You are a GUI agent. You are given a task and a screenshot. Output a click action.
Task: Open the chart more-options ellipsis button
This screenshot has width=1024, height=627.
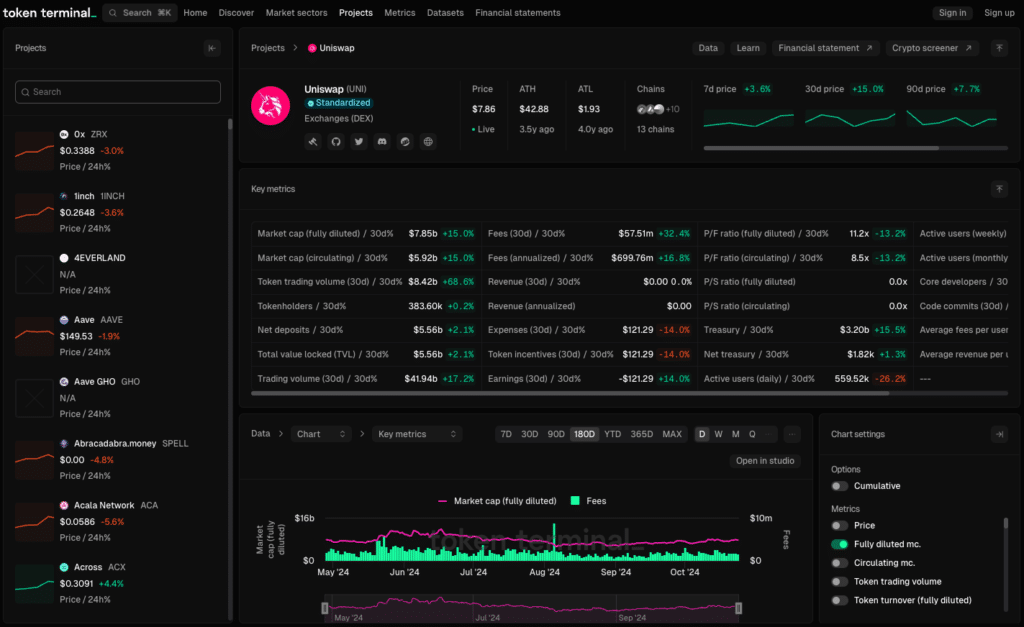[x=792, y=434]
